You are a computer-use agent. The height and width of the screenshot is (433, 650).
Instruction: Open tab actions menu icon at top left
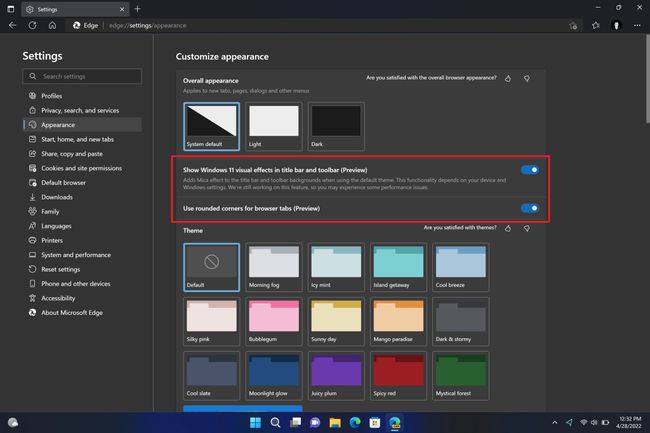(x=11, y=9)
